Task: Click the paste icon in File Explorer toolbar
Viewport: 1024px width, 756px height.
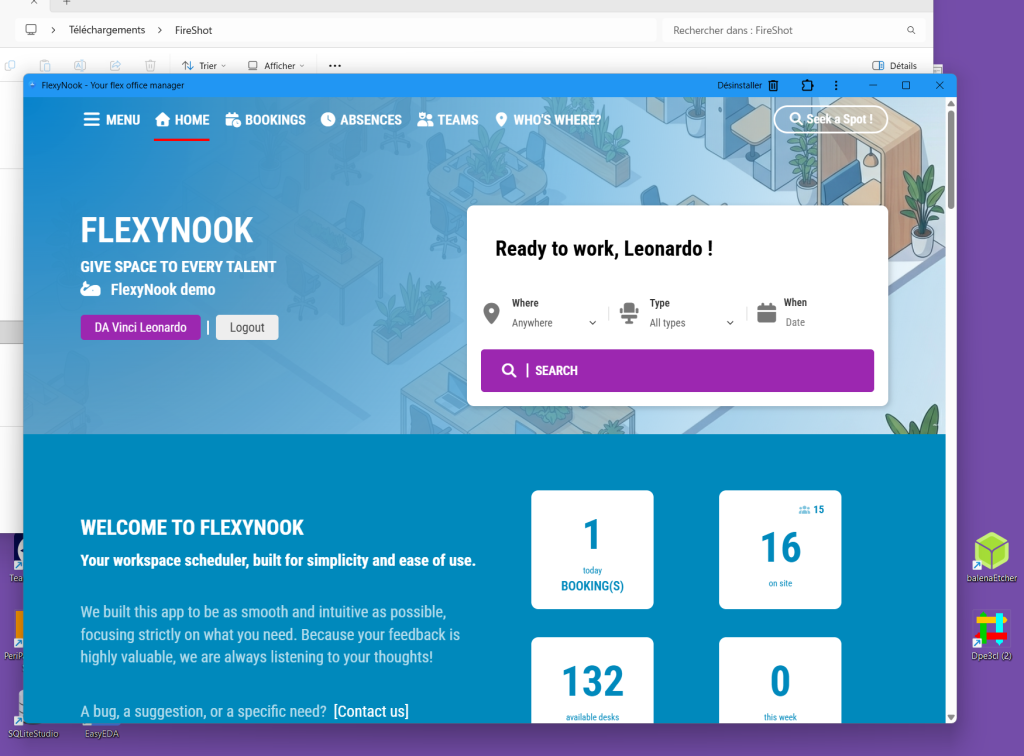Action: click(x=45, y=65)
